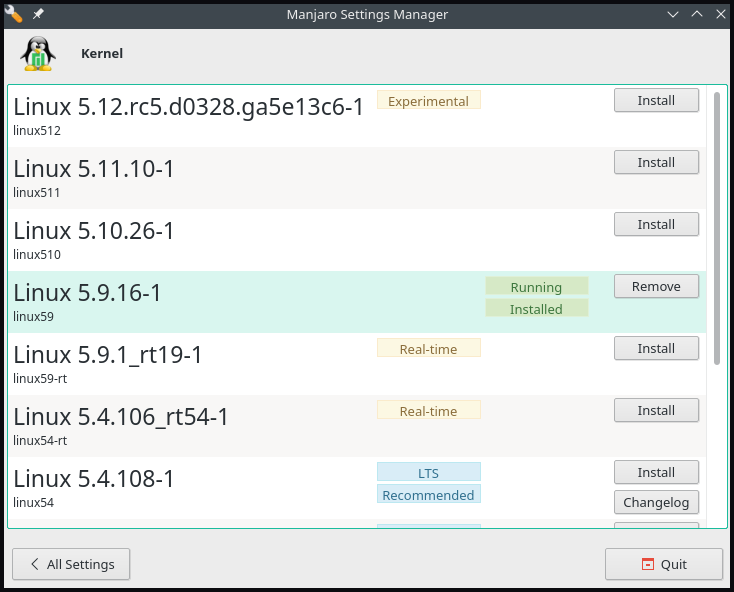This screenshot has width=734, height=592.
Task: Click the Recommended tag label
Action: coord(429,494)
